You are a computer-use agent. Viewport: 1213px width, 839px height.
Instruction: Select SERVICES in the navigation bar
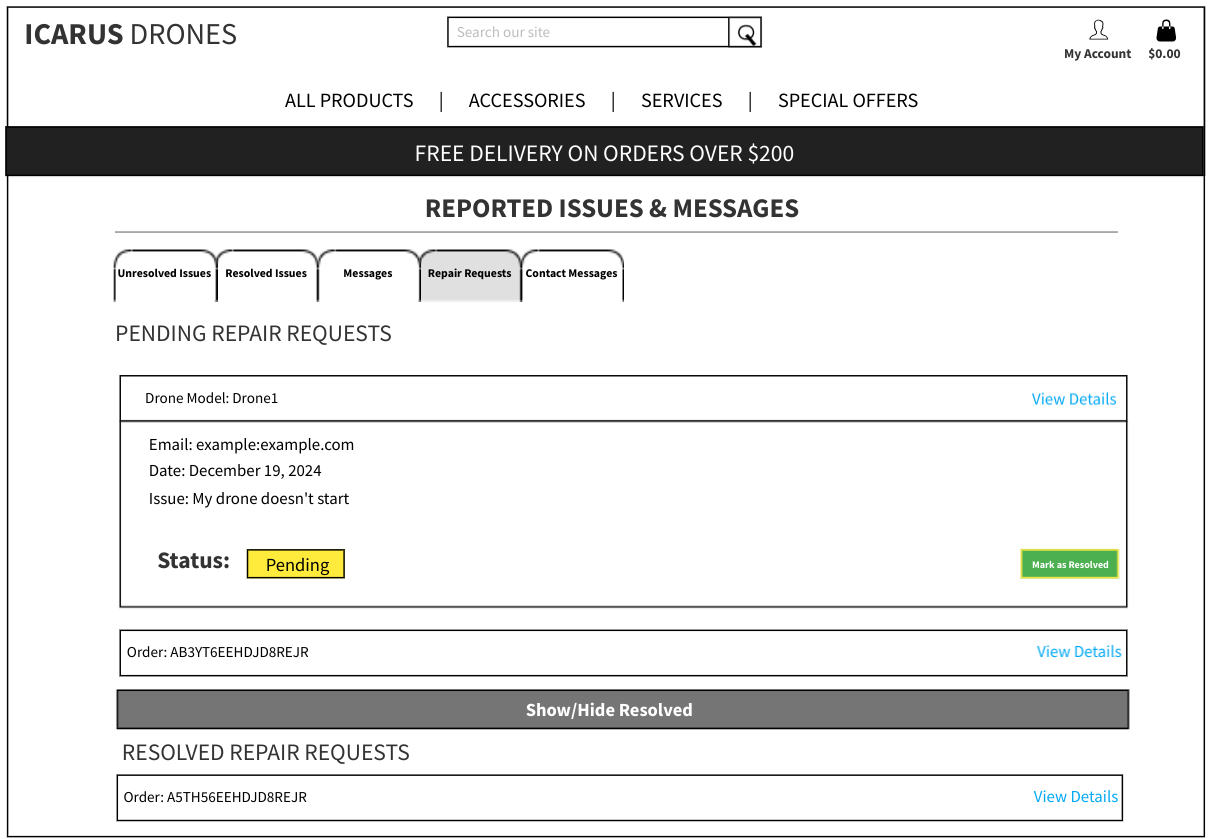[x=681, y=101]
